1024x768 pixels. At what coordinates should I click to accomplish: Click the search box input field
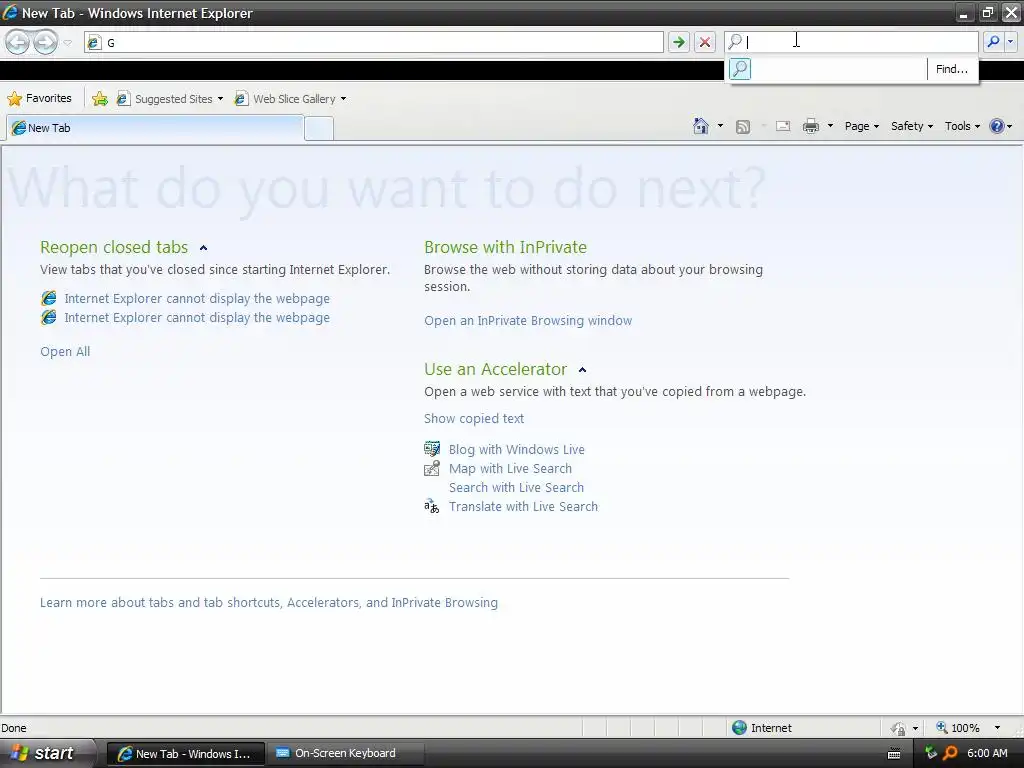coord(852,42)
